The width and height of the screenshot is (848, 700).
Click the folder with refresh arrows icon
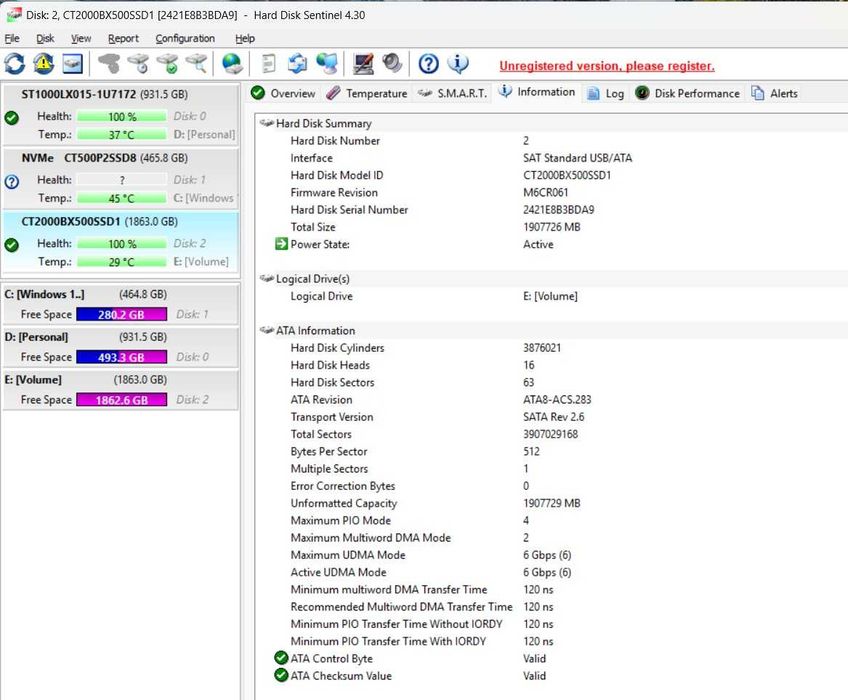[297, 64]
